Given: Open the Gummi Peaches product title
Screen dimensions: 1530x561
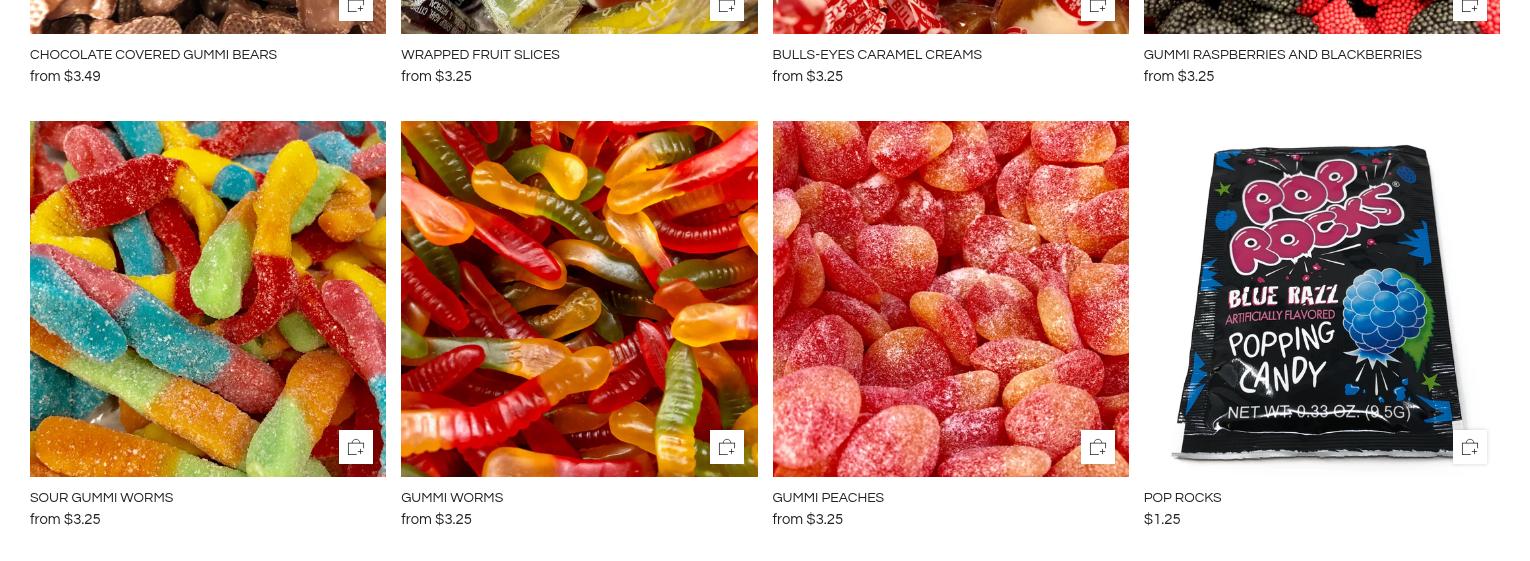Looking at the screenshot, I should click(x=828, y=498).
